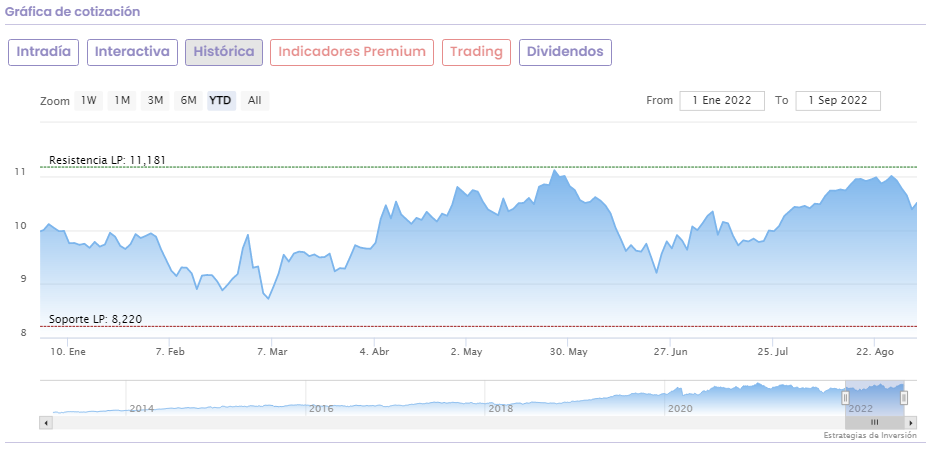
Task: Show All time range
Action: (x=255, y=100)
